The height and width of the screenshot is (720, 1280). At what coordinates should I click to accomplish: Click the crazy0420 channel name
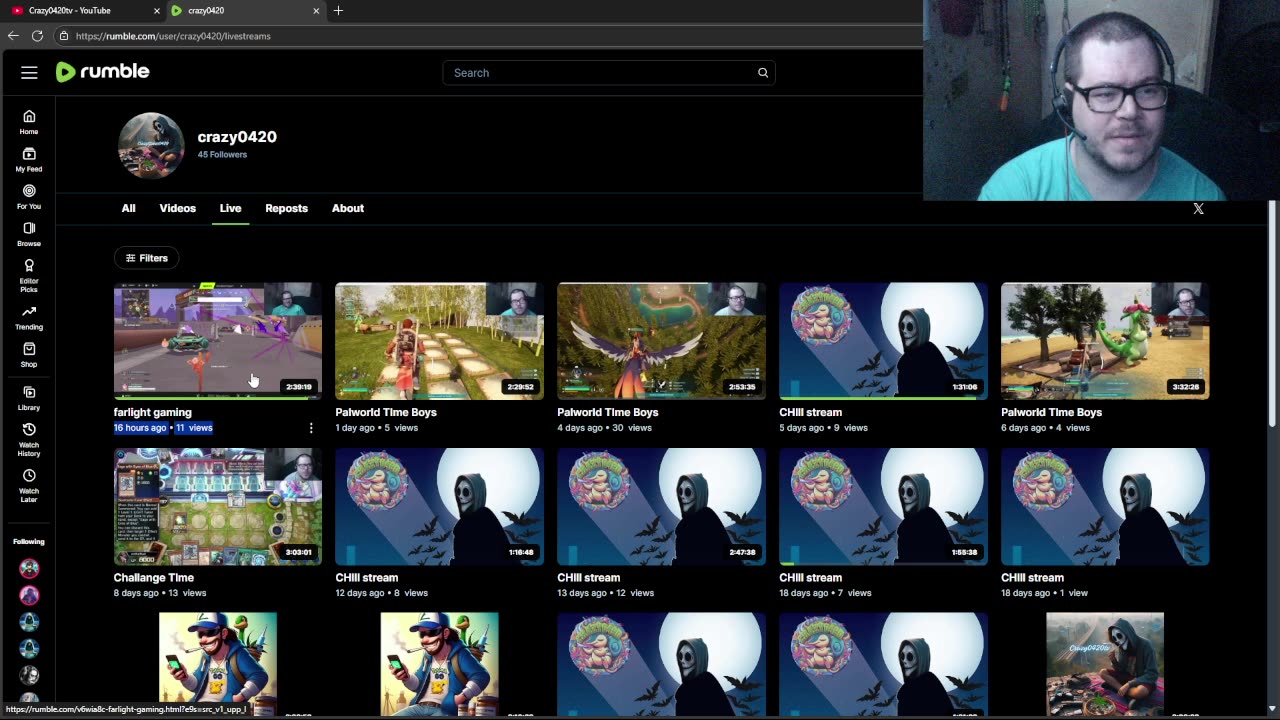click(x=237, y=137)
